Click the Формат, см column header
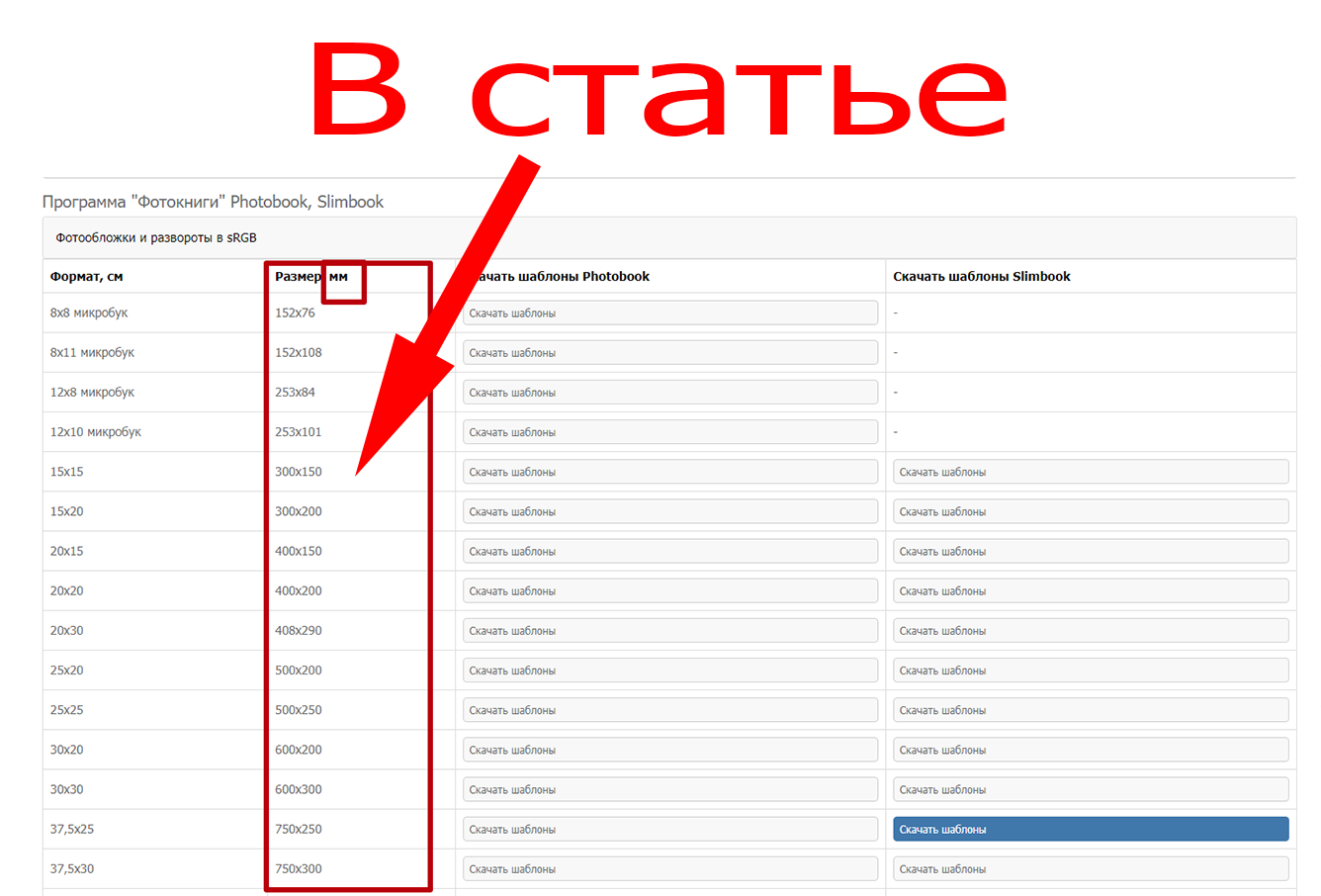 87,277
